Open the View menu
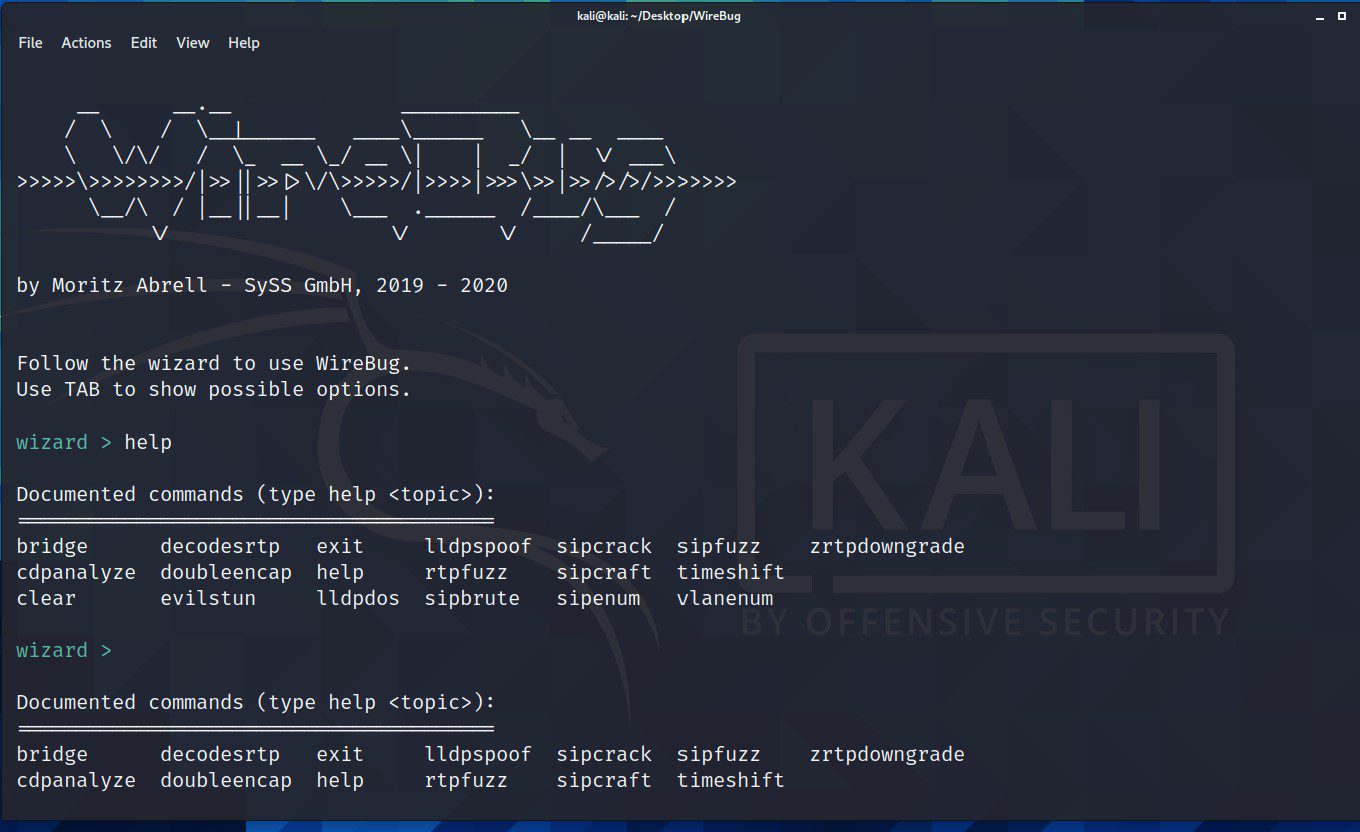This screenshot has width=1360, height=832. click(x=193, y=42)
